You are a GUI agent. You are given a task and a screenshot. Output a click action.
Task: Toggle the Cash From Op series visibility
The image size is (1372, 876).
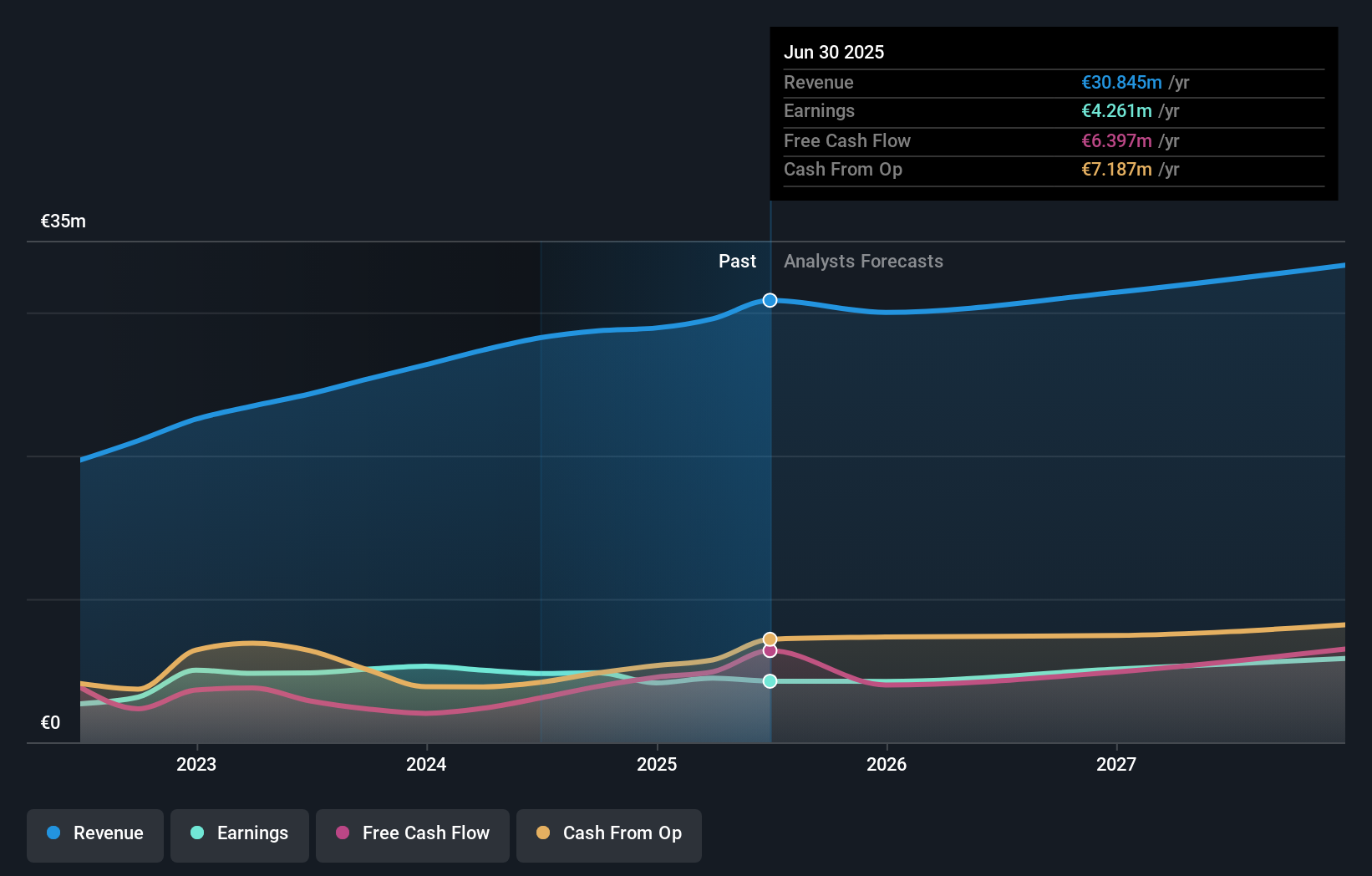pos(608,835)
